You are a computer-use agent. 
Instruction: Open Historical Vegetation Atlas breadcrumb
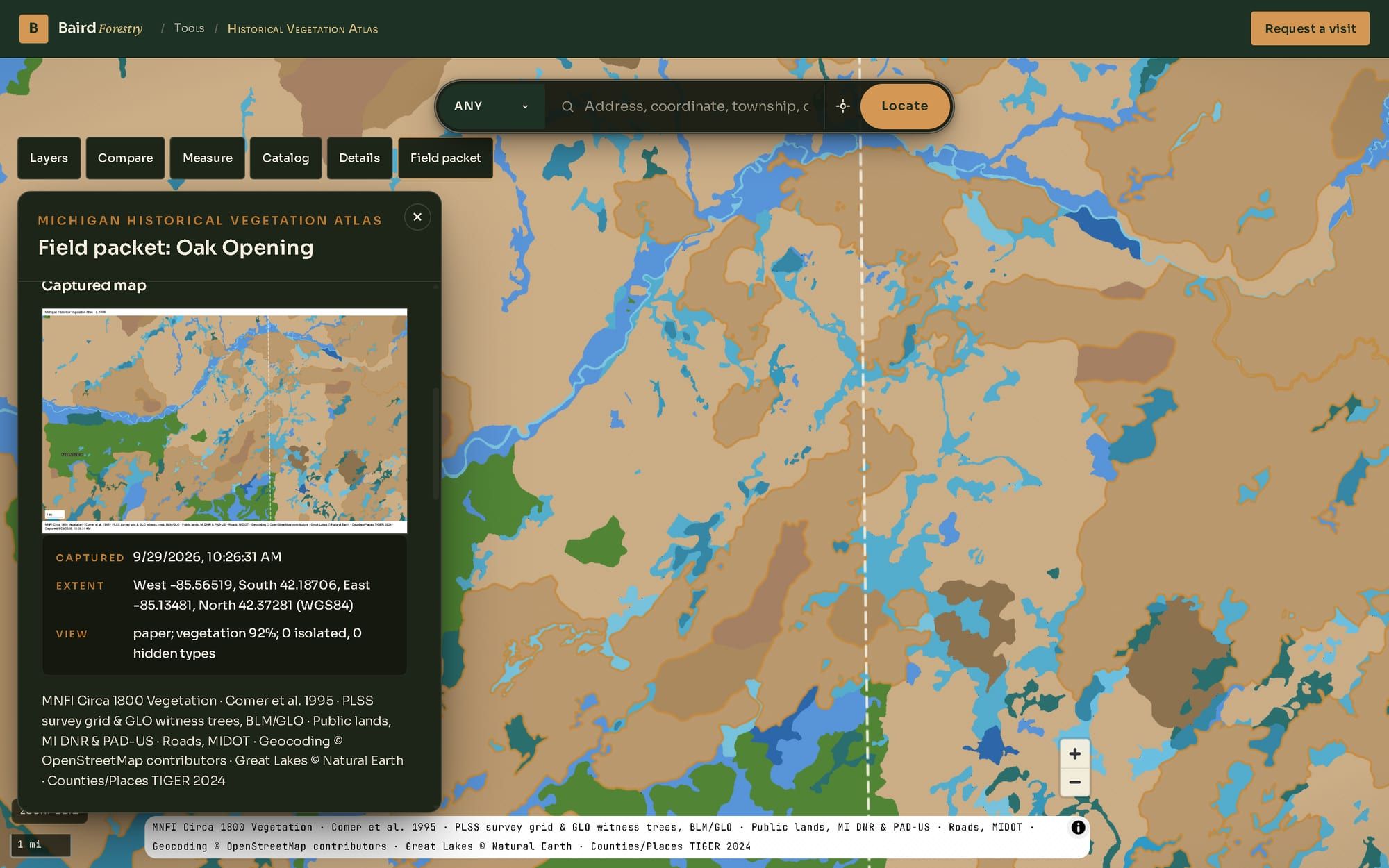(303, 29)
